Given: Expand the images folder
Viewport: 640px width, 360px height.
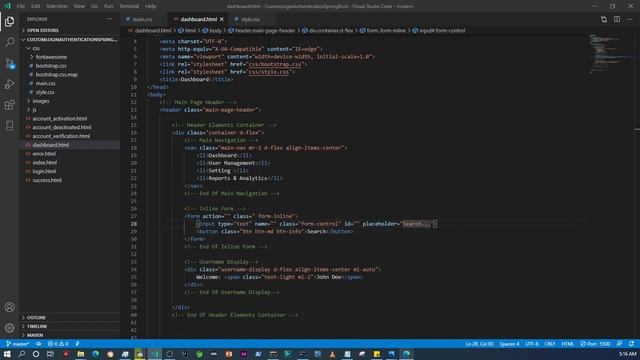Looking at the screenshot, I should 41,101.
